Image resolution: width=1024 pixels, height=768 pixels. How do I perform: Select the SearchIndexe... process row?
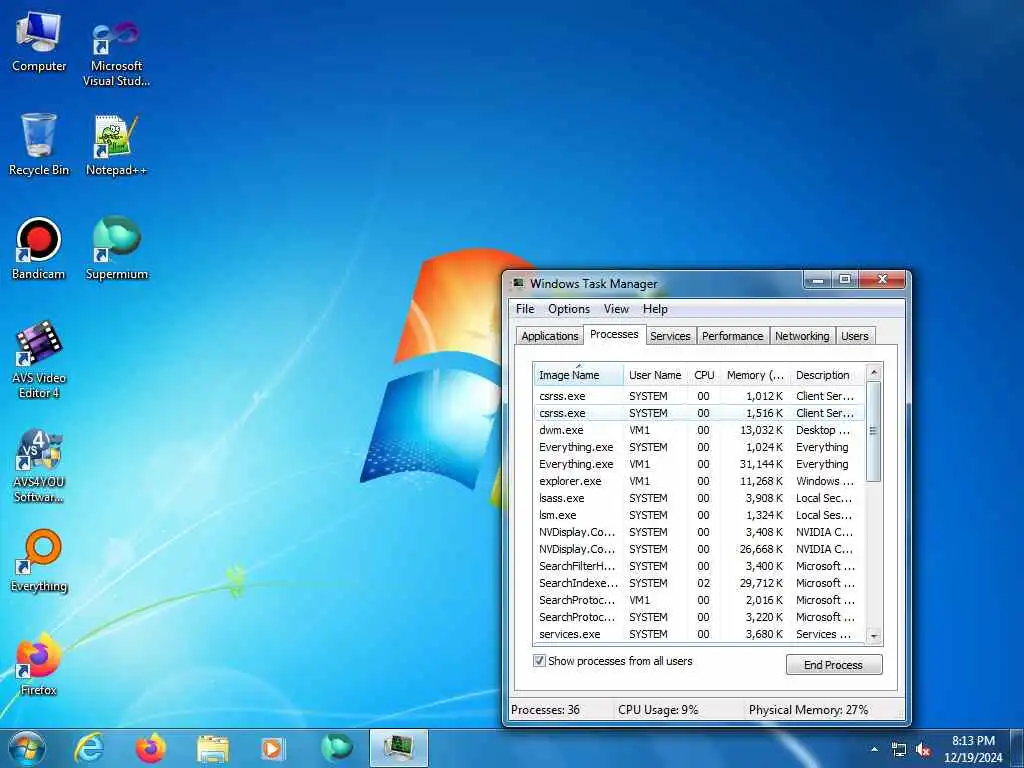tap(699, 583)
